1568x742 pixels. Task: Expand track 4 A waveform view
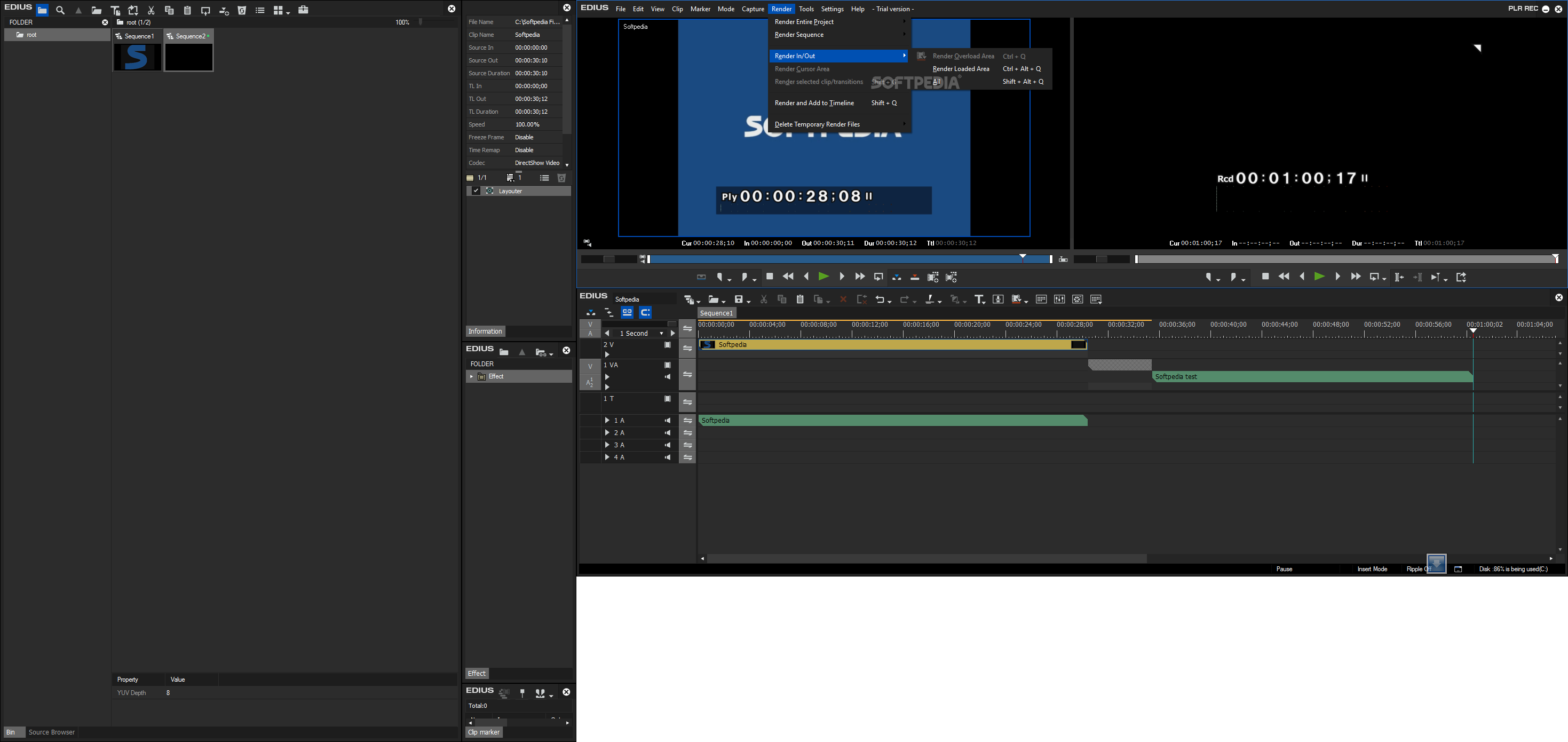coord(607,457)
